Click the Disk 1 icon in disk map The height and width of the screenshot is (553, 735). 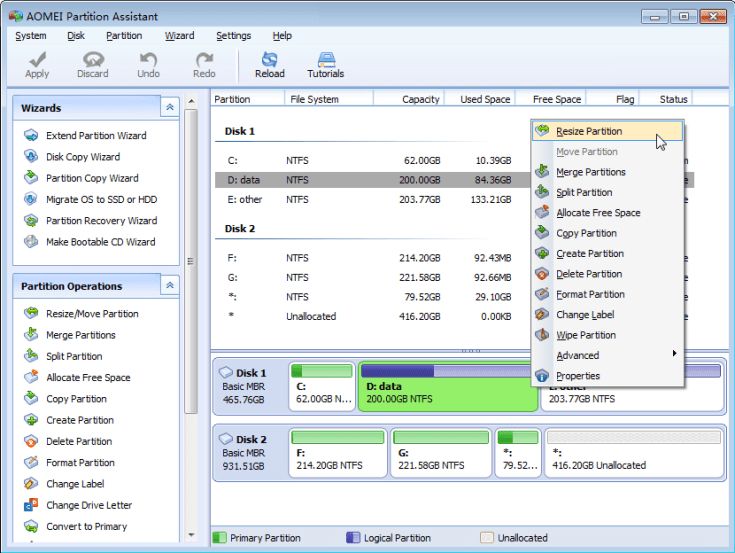(x=226, y=372)
